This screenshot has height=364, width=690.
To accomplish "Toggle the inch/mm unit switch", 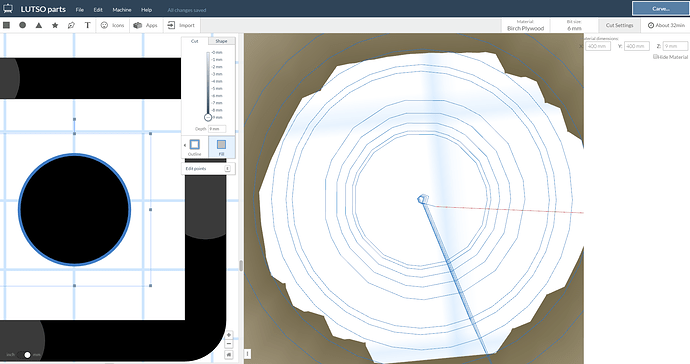I will click(x=26, y=355).
